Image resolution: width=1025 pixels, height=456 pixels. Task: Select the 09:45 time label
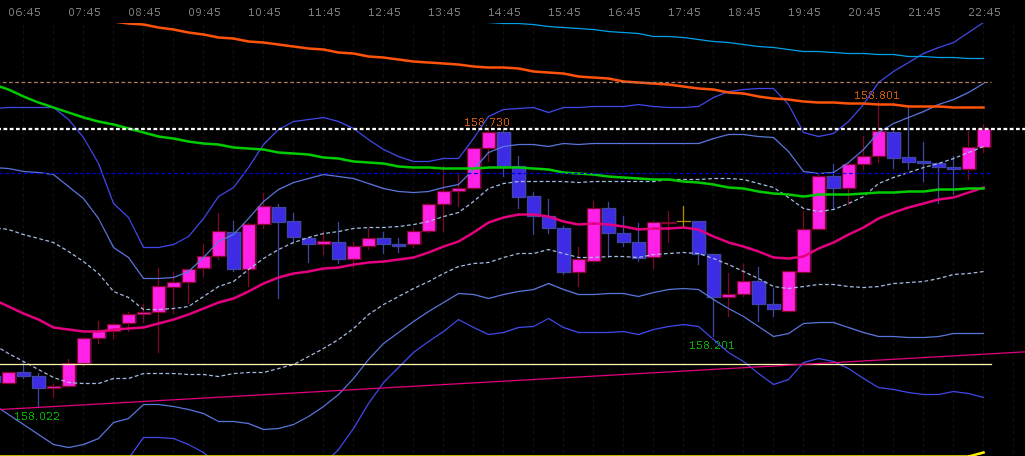click(x=204, y=12)
